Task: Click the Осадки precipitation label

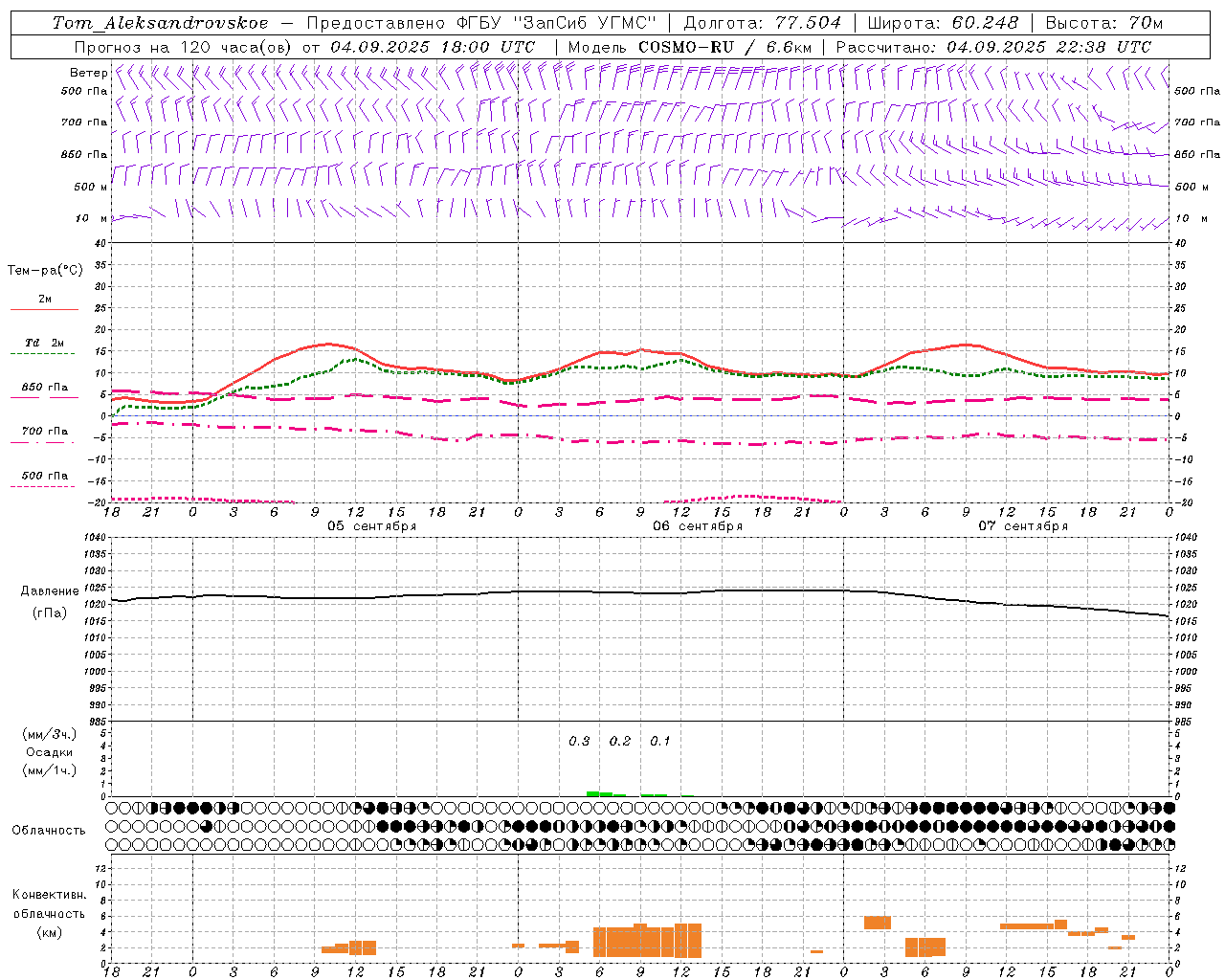Action: pos(49,753)
